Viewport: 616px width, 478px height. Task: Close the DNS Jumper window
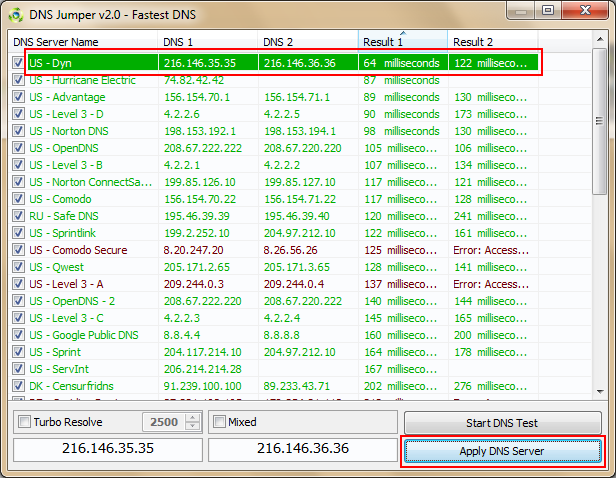(585, 10)
